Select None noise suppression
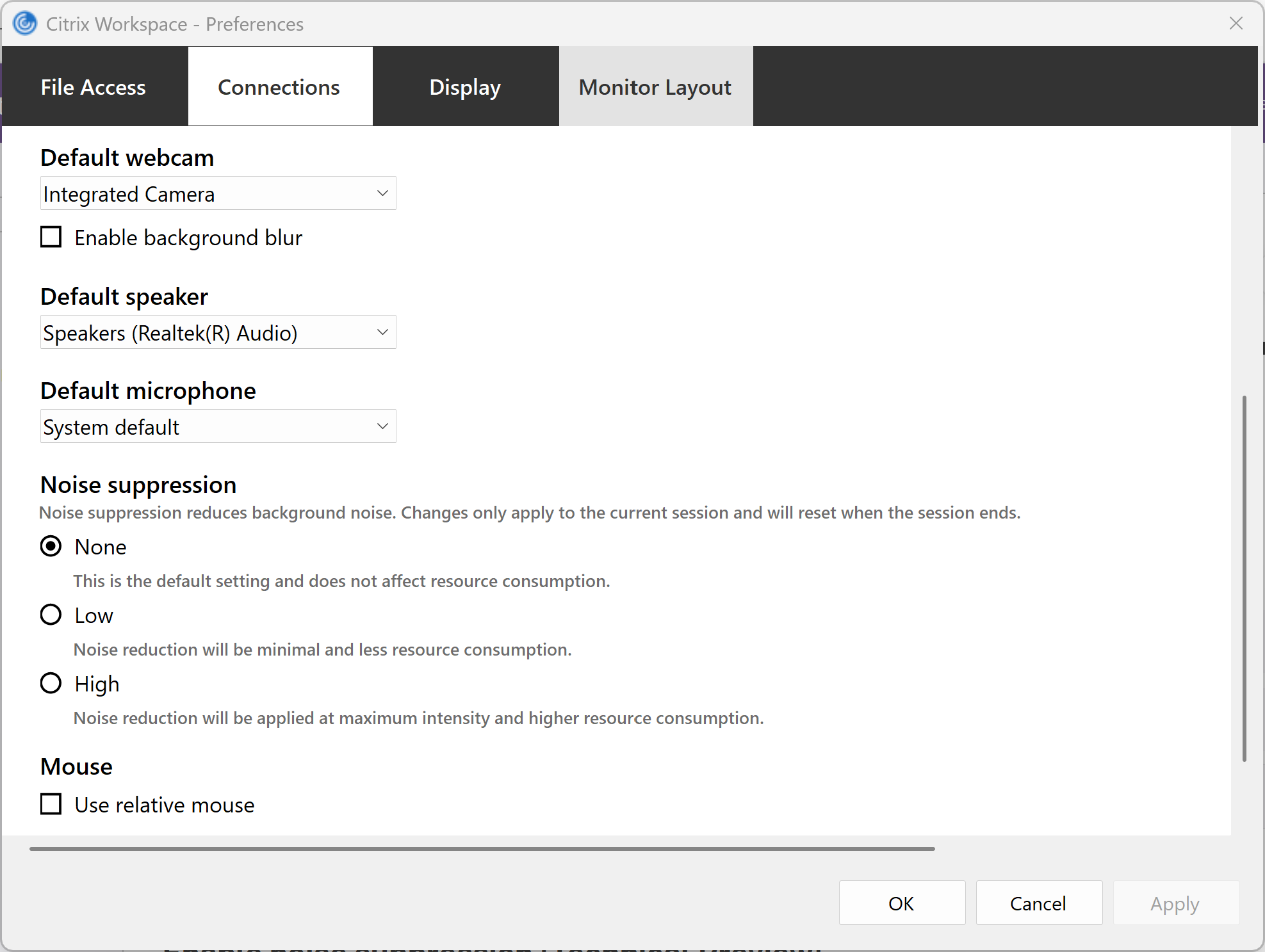 [x=51, y=547]
